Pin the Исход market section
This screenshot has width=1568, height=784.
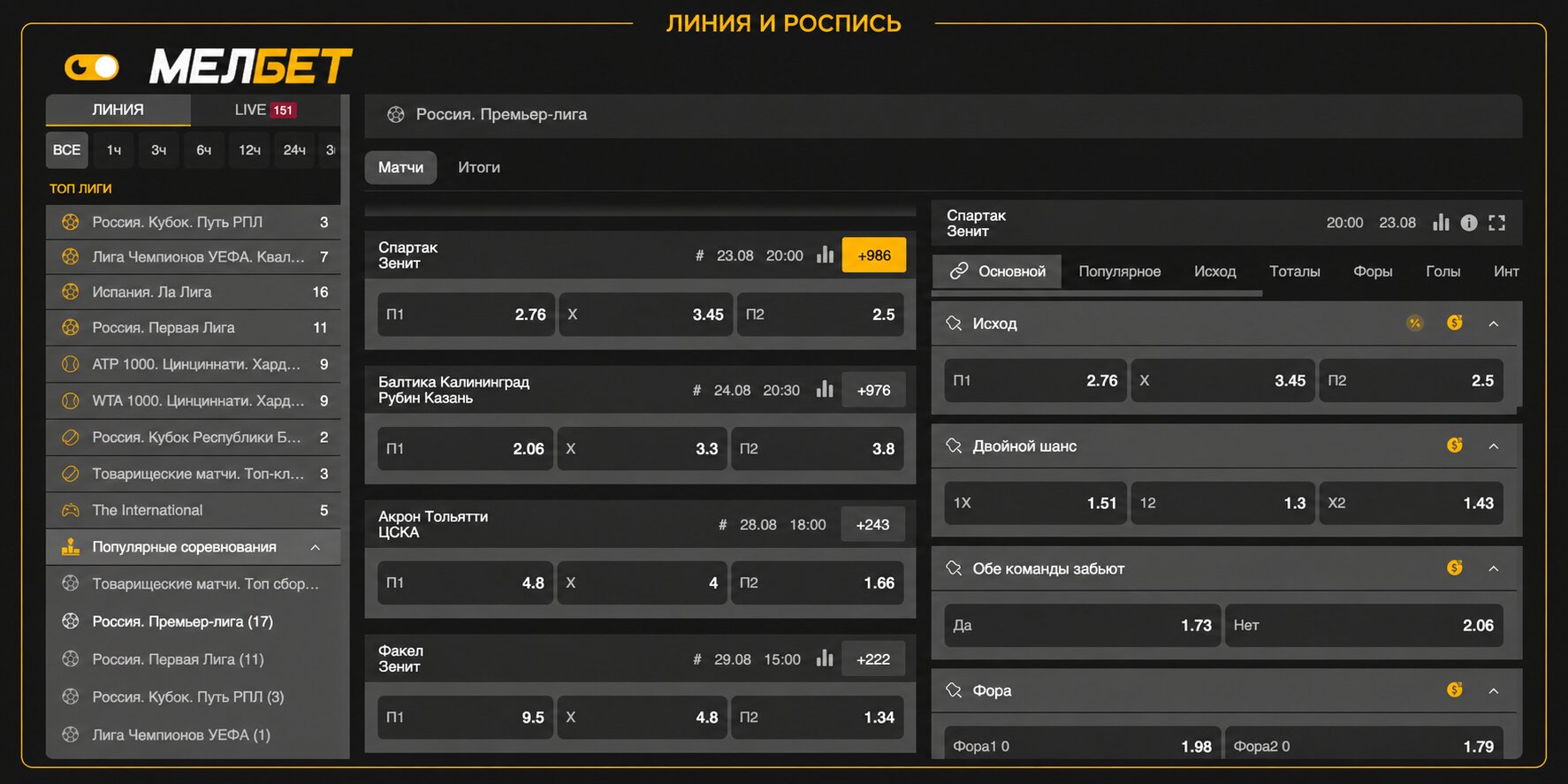point(954,323)
